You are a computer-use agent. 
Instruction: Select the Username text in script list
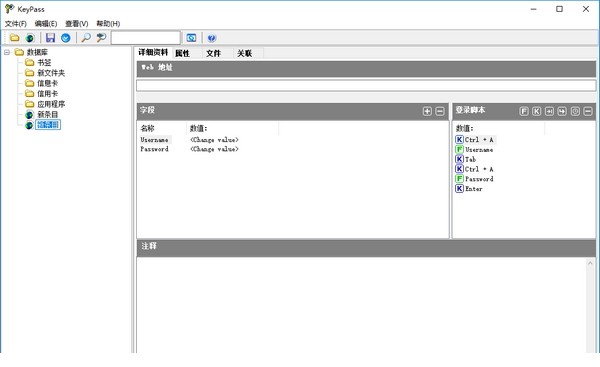click(x=479, y=150)
